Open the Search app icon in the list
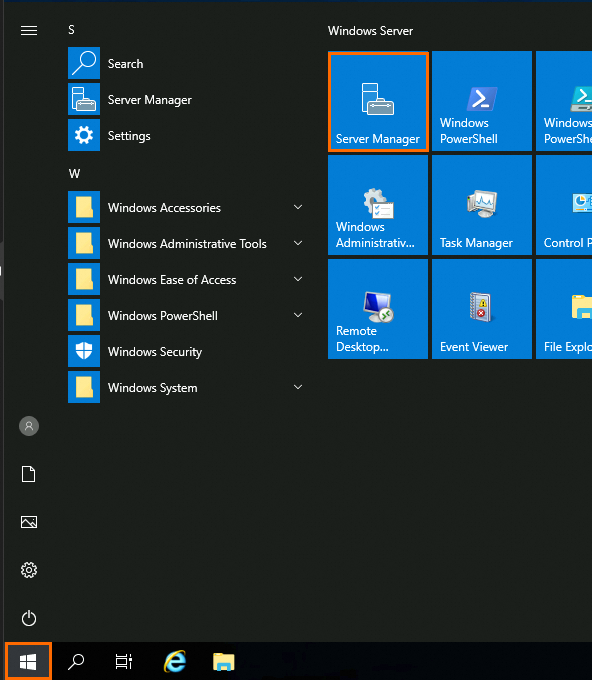This screenshot has width=592, height=680. [84, 63]
